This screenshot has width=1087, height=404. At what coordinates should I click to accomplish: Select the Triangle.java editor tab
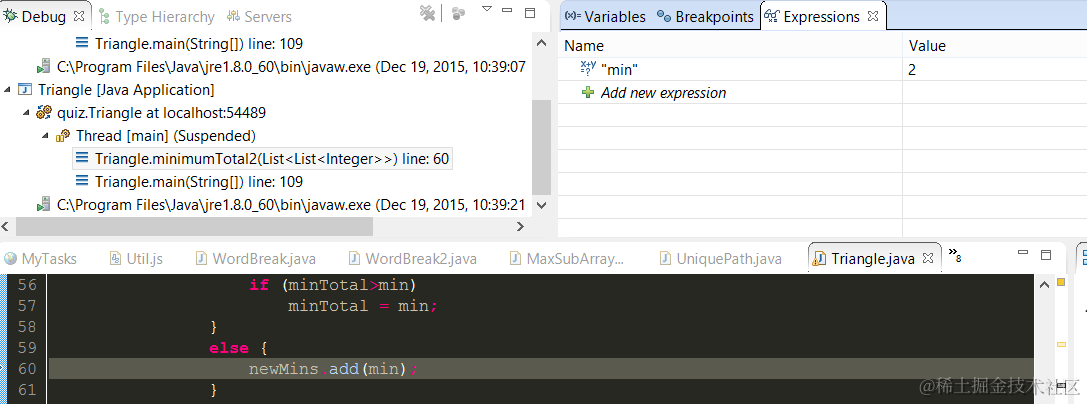pyautogui.click(x=873, y=259)
